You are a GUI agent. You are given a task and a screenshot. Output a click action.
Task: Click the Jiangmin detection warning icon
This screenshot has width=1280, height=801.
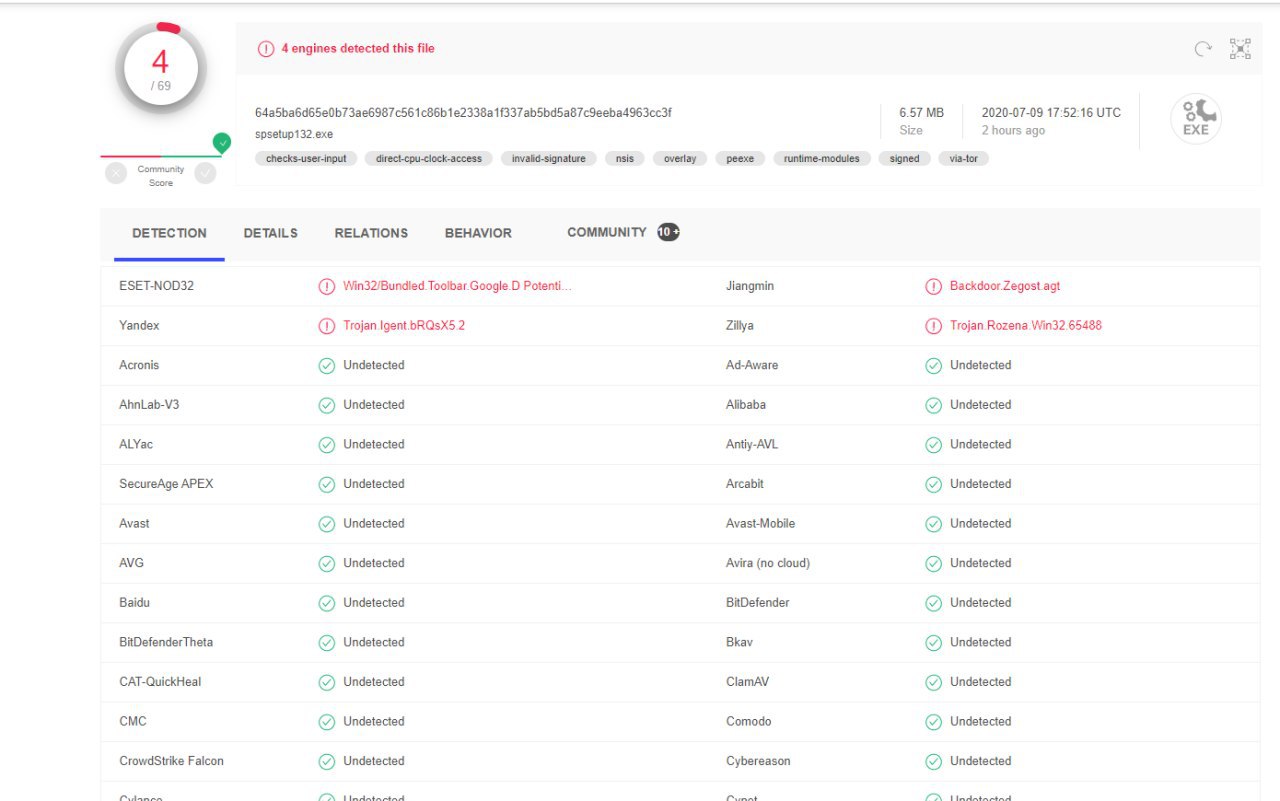tap(933, 286)
